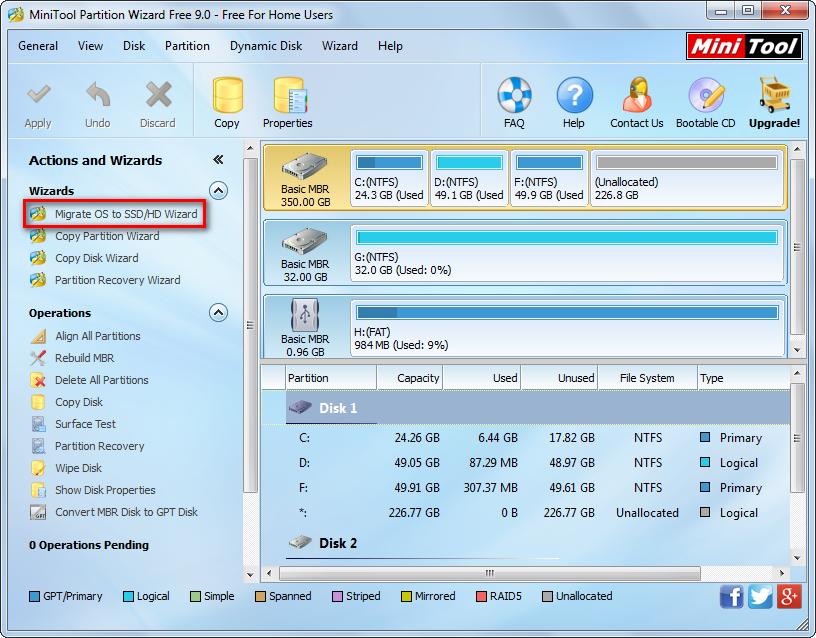Select the F:(NTFS) partition block
This screenshot has height=638, width=816.
point(549,178)
